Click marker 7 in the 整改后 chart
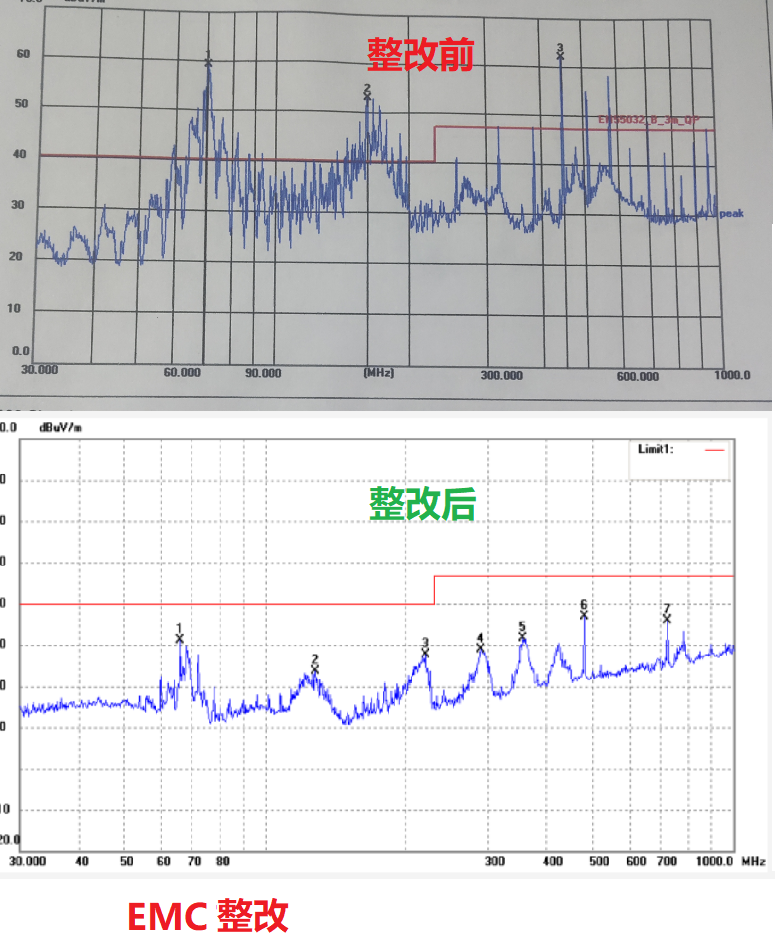 point(666,616)
